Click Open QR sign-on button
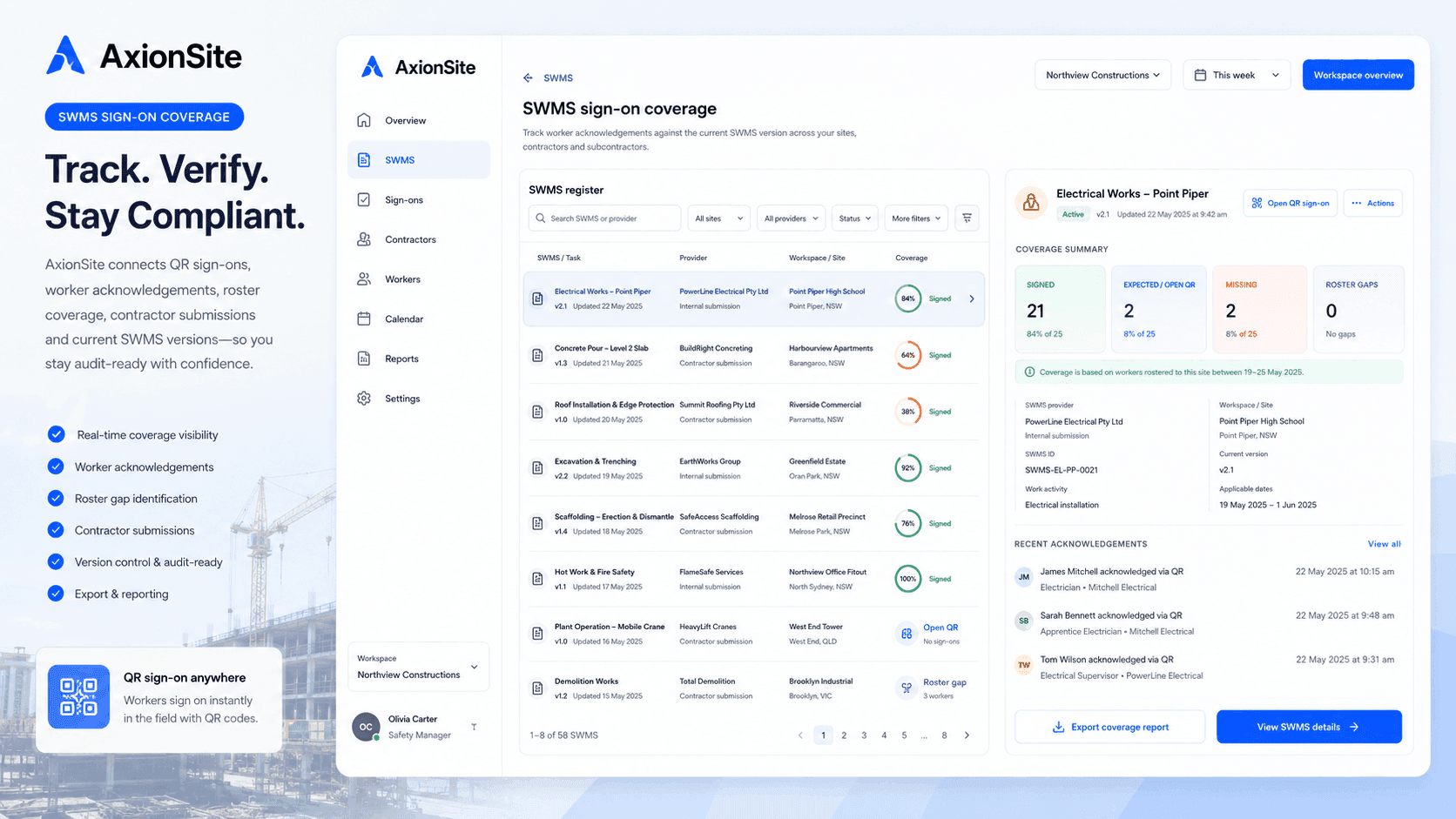 coord(1290,204)
